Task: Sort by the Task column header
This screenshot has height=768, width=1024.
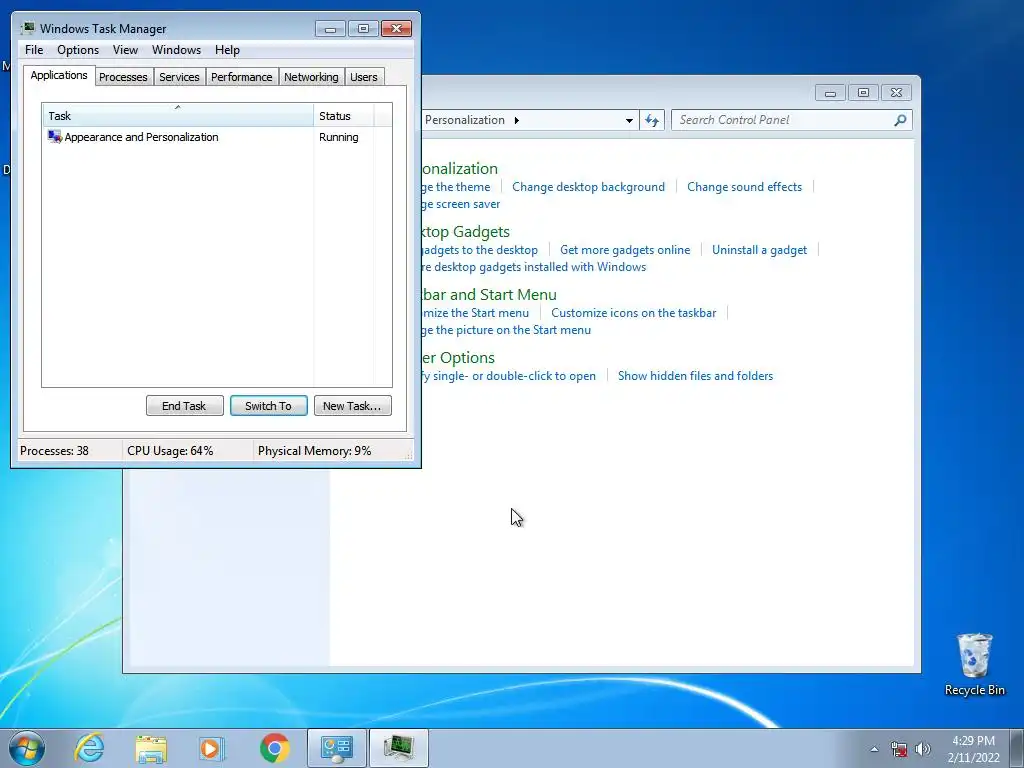Action: [178, 115]
